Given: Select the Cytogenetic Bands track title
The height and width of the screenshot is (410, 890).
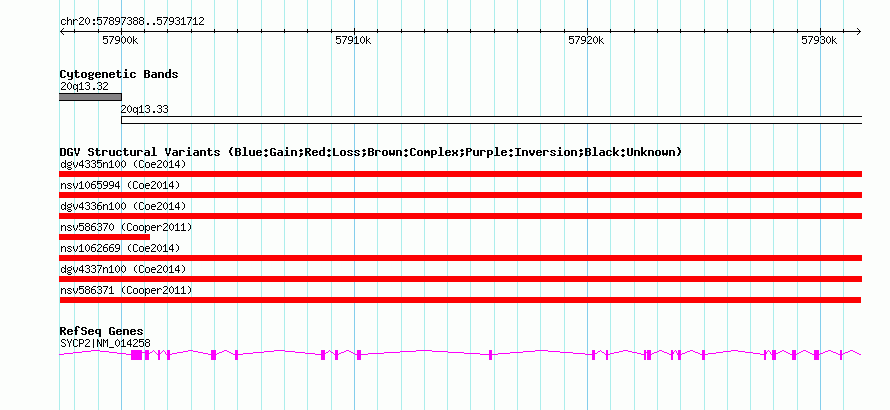Looking at the screenshot, I should [119, 74].
